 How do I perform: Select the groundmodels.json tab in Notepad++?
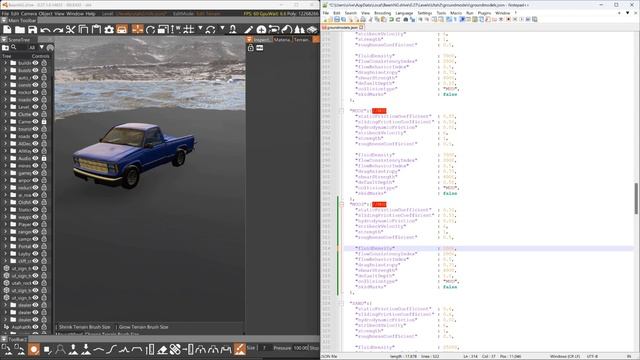pos(342,27)
